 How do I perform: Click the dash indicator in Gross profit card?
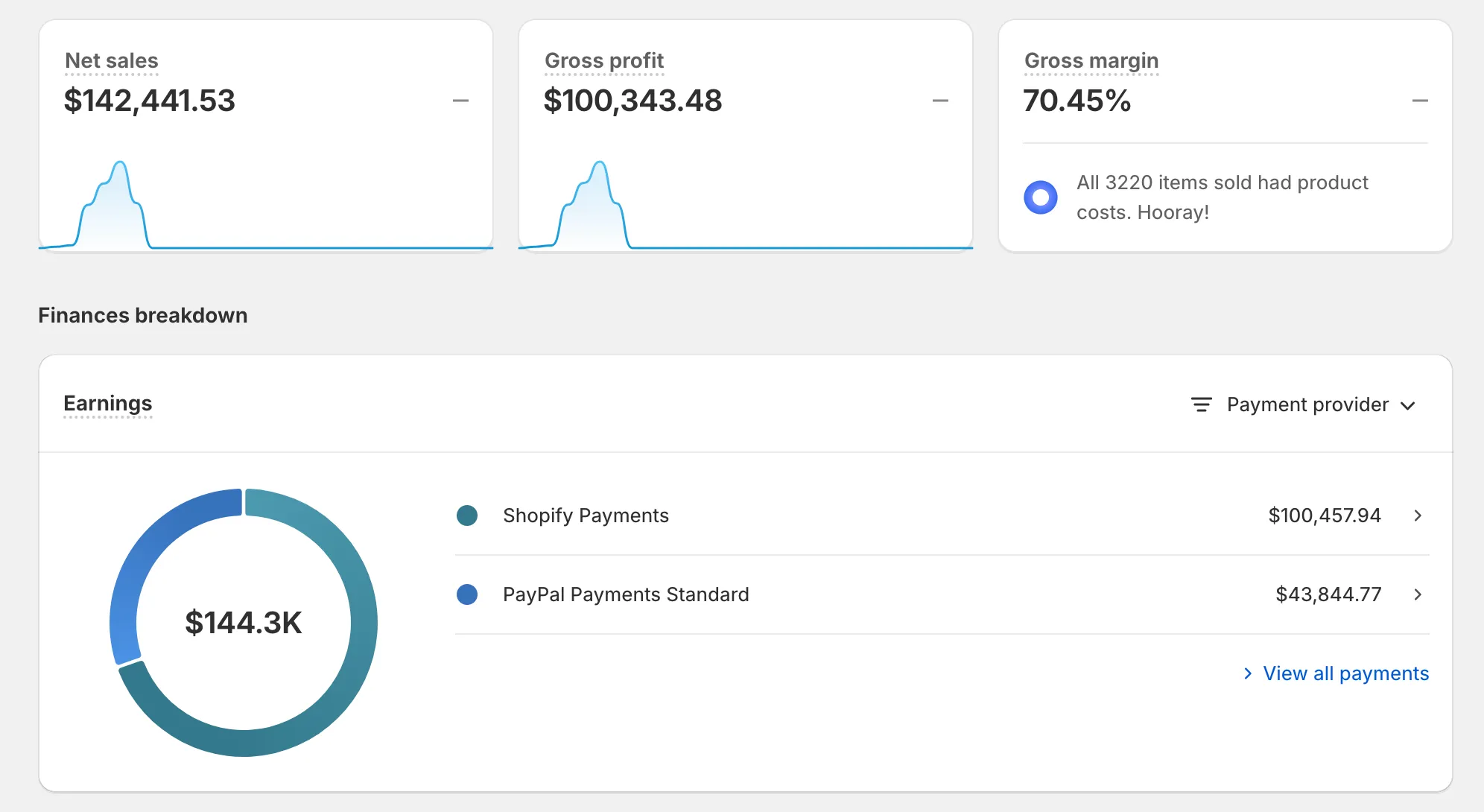(940, 101)
